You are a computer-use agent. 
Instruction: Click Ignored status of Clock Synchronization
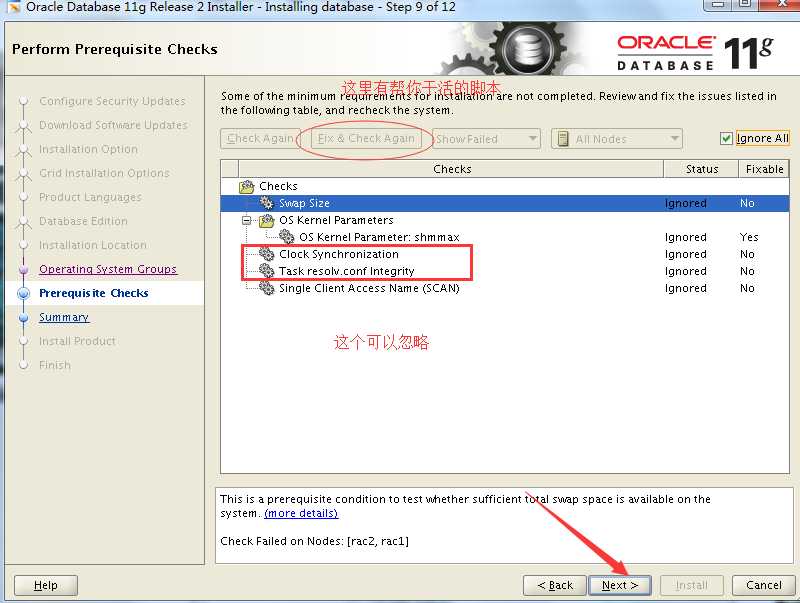pyautogui.click(x=686, y=254)
